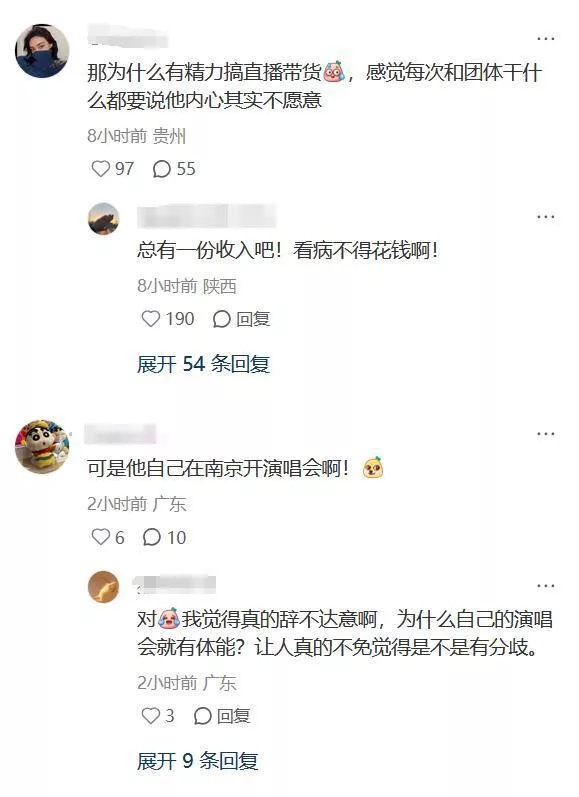Like the Shaanxi reply with 190 likes
579x797 pixels.
tap(150, 319)
